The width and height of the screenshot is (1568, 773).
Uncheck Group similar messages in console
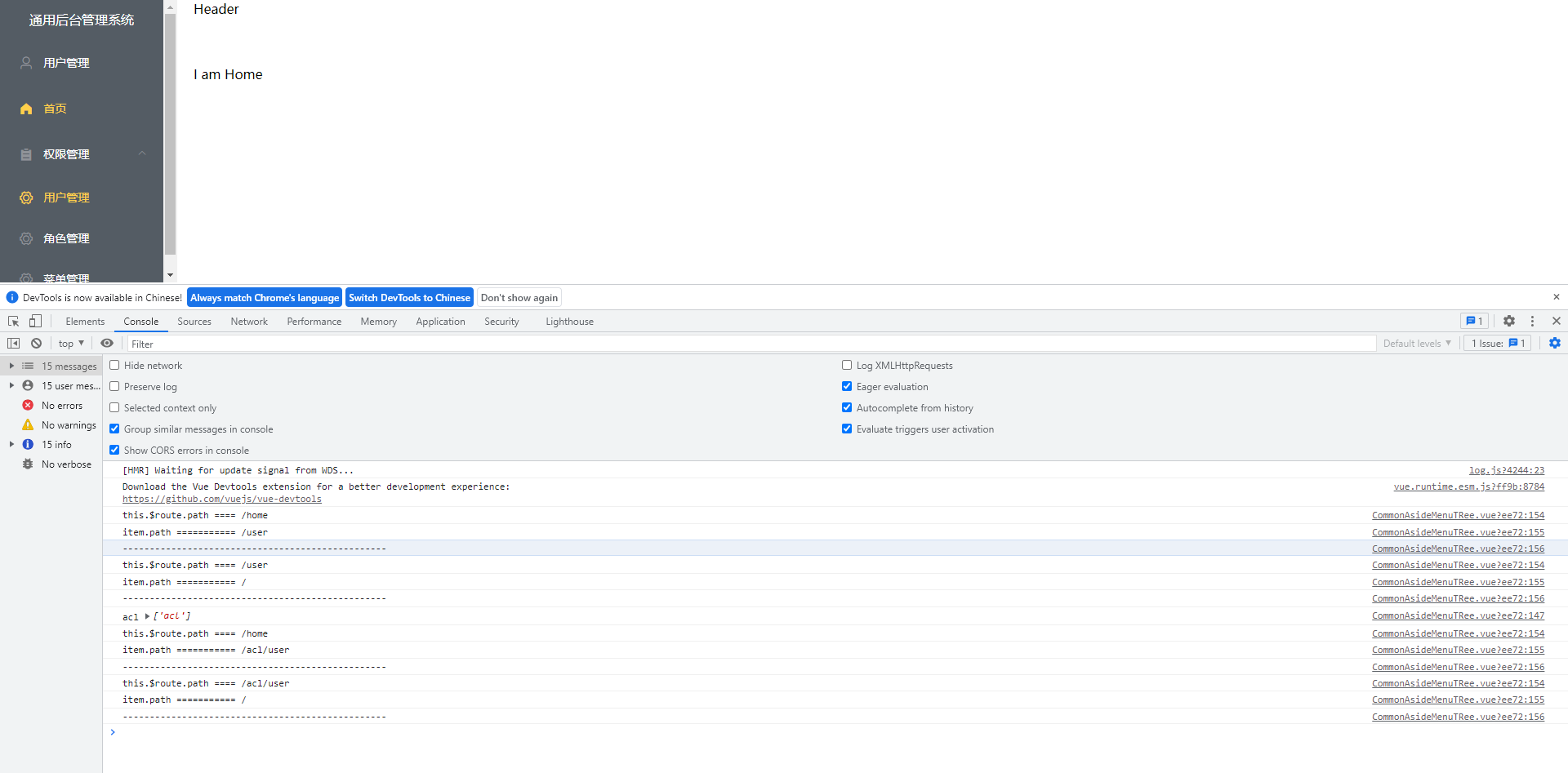(114, 429)
